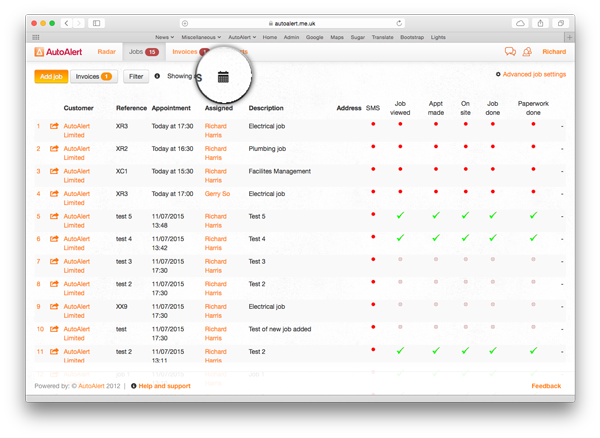Open the Invoices tab
This screenshot has height=438, width=600.
click(x=185, y=52)
